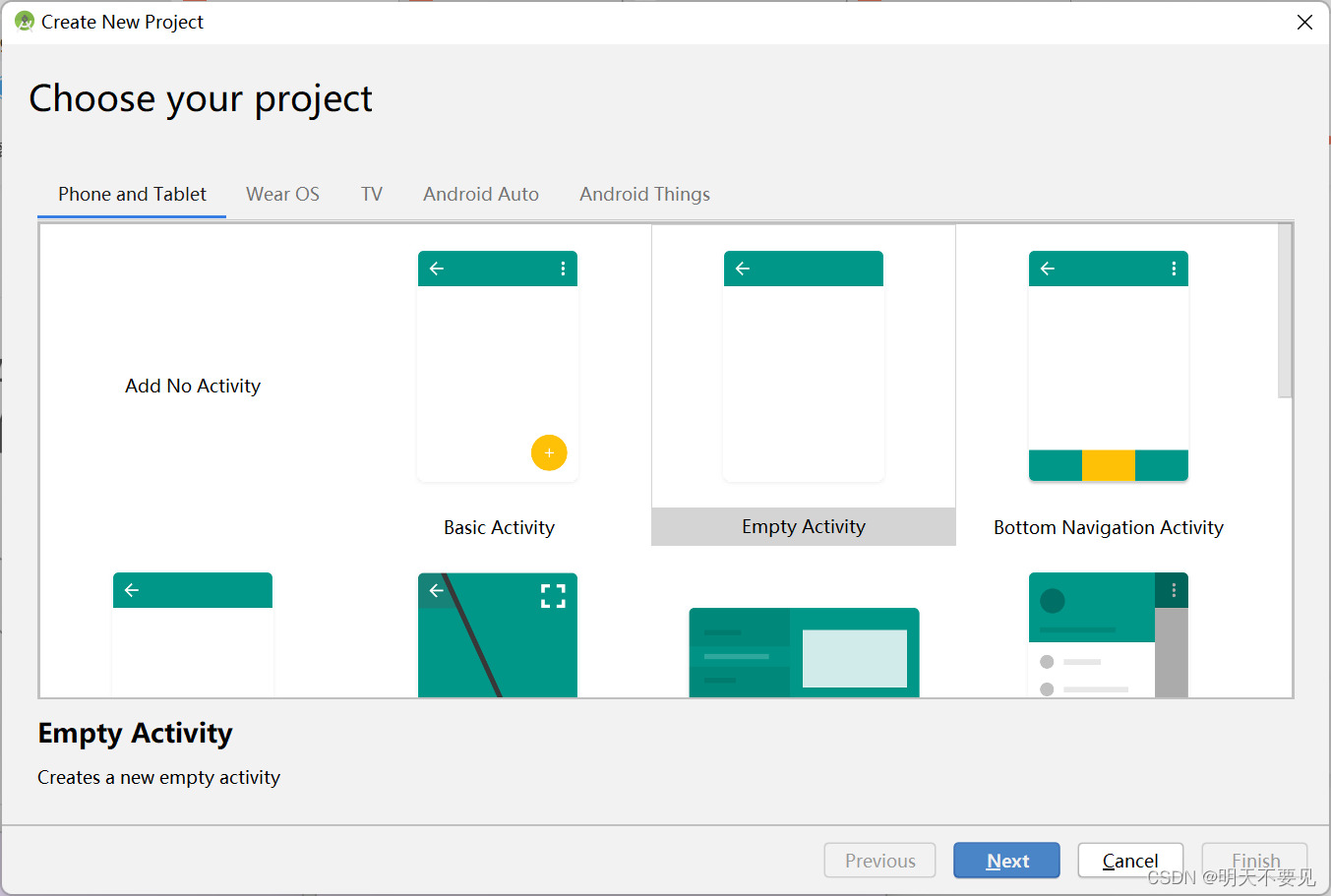Click the back arrow in Empty Activity preview
The width and height of the screenshot is (1331, 896).
pos(743,269)
